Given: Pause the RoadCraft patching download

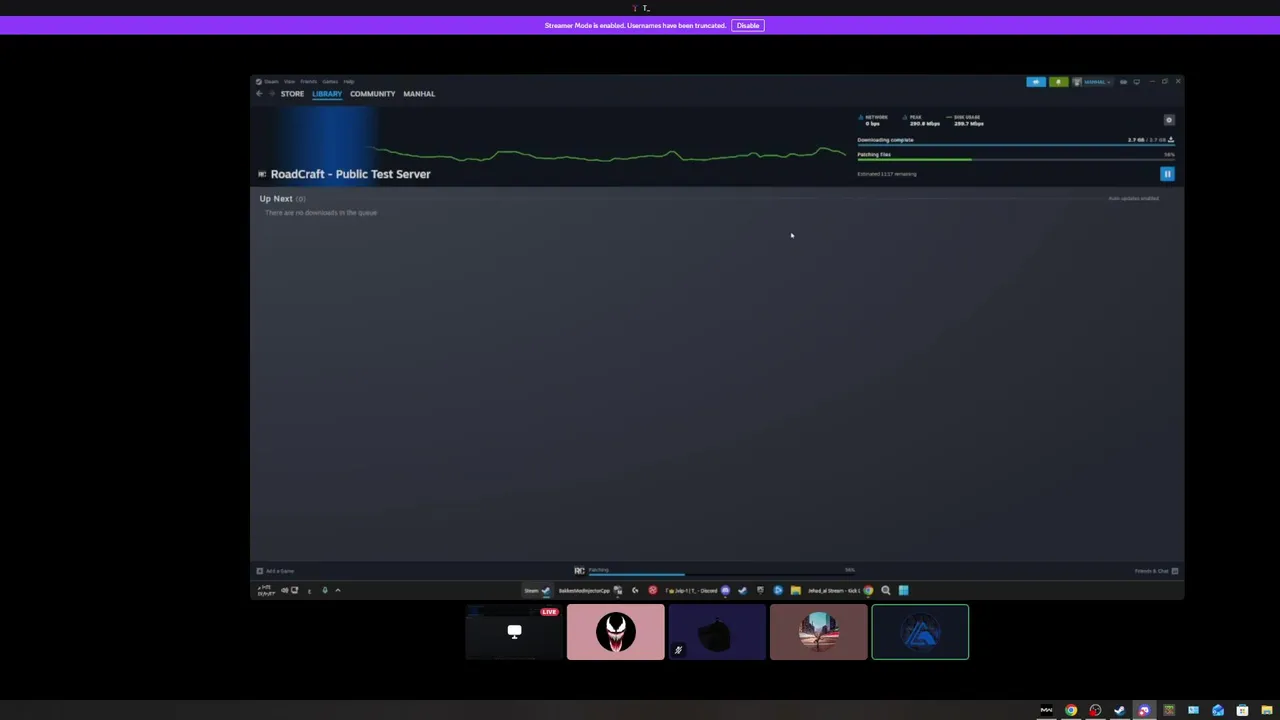Looking at the screenshot, I should pos(1167,174).
